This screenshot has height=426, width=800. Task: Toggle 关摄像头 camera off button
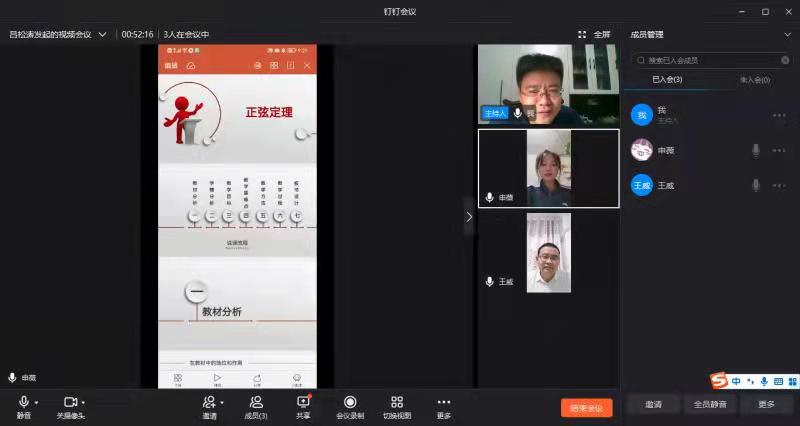[x=70, y=402]
